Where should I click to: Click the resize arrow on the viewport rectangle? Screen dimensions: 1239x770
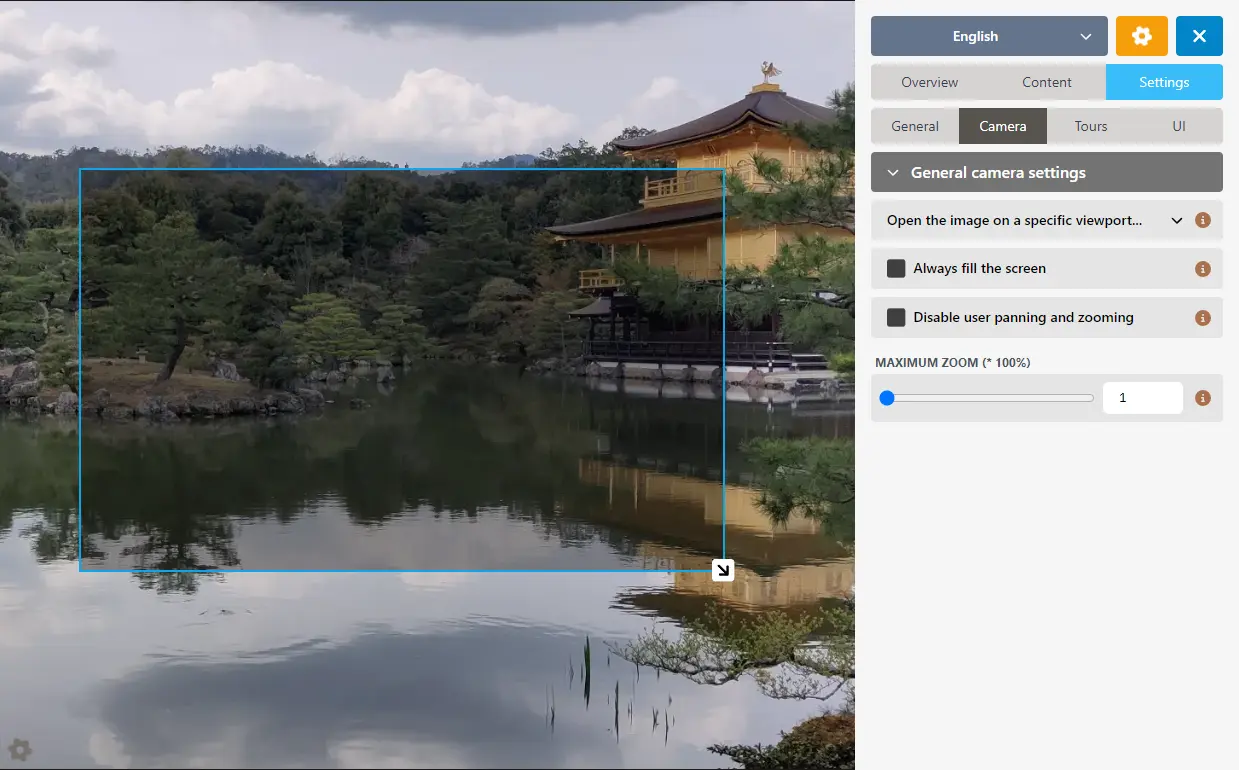tap(722, 570)
